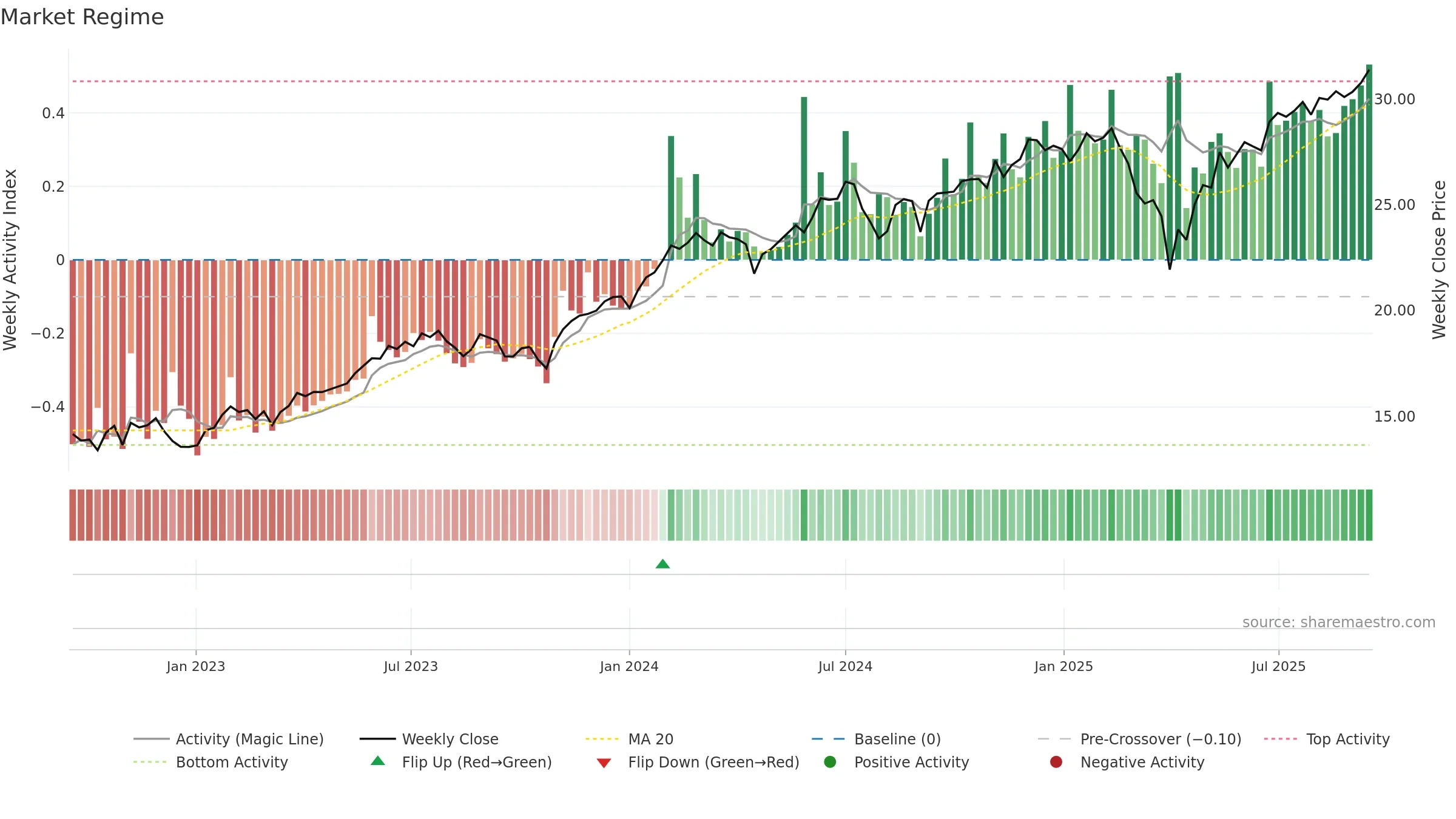Click the Jan 2025 axis label

click(x=1063, y=666)
